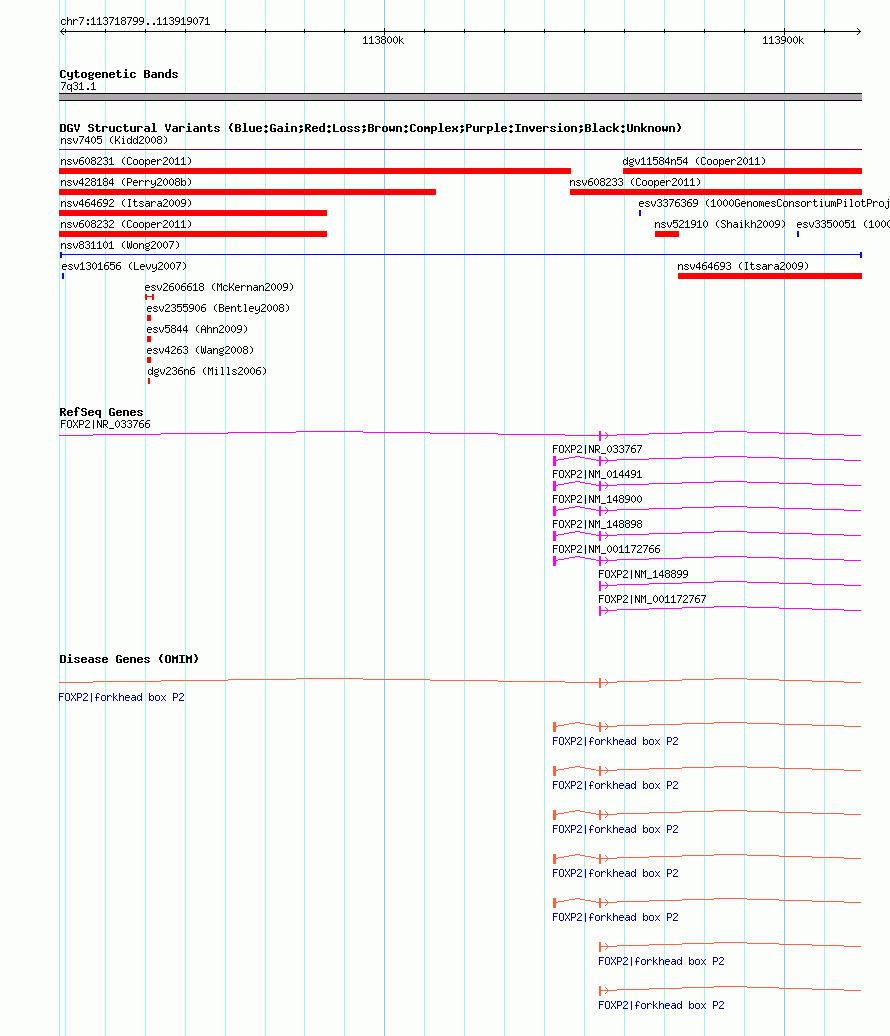
Task: Click the nsv831101 (Wong2007) text label
Action: (x=120, y=245)
